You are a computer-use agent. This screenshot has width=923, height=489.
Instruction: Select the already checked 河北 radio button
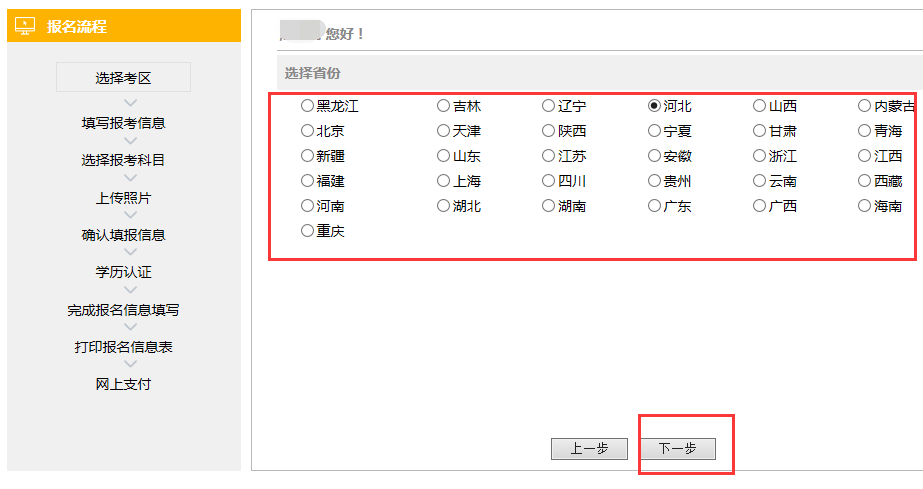(x=654, y=106)
